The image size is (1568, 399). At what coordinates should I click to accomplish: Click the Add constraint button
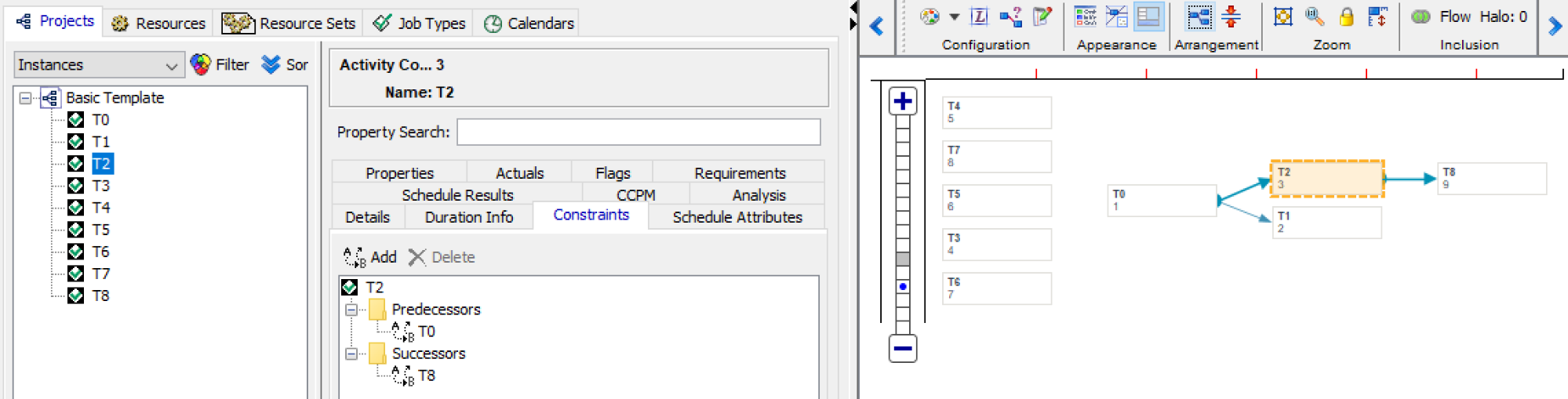pyautogui.click(x=370, y=257)
